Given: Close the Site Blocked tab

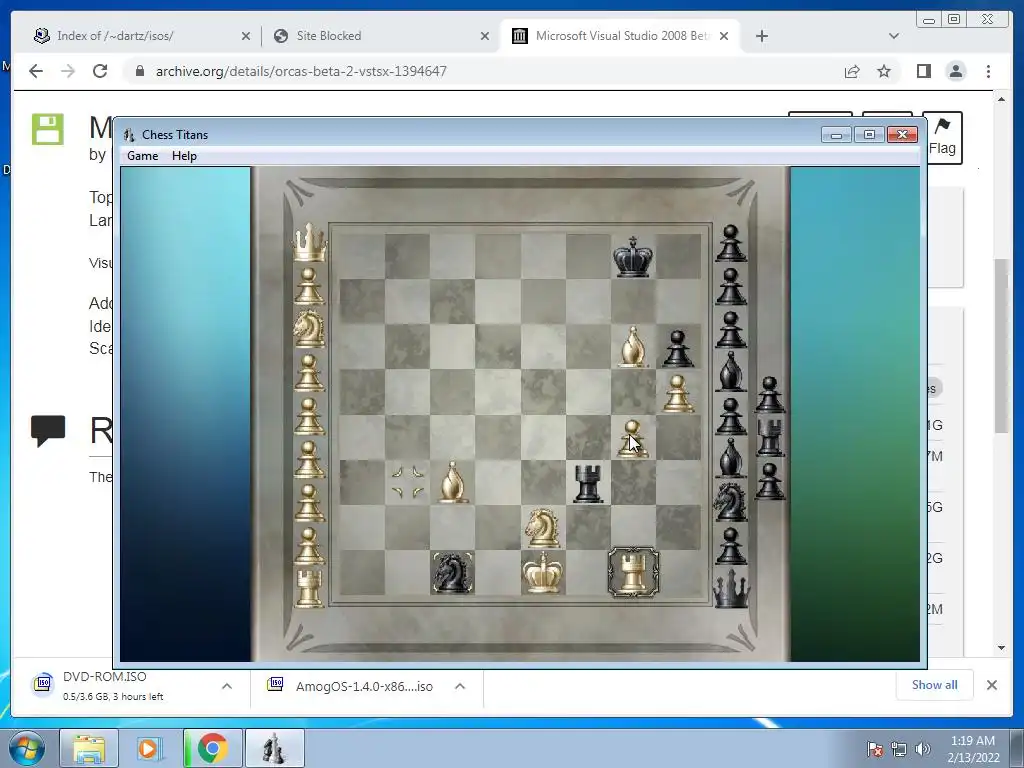Looking at the screenshot, I should click(485, 36).
